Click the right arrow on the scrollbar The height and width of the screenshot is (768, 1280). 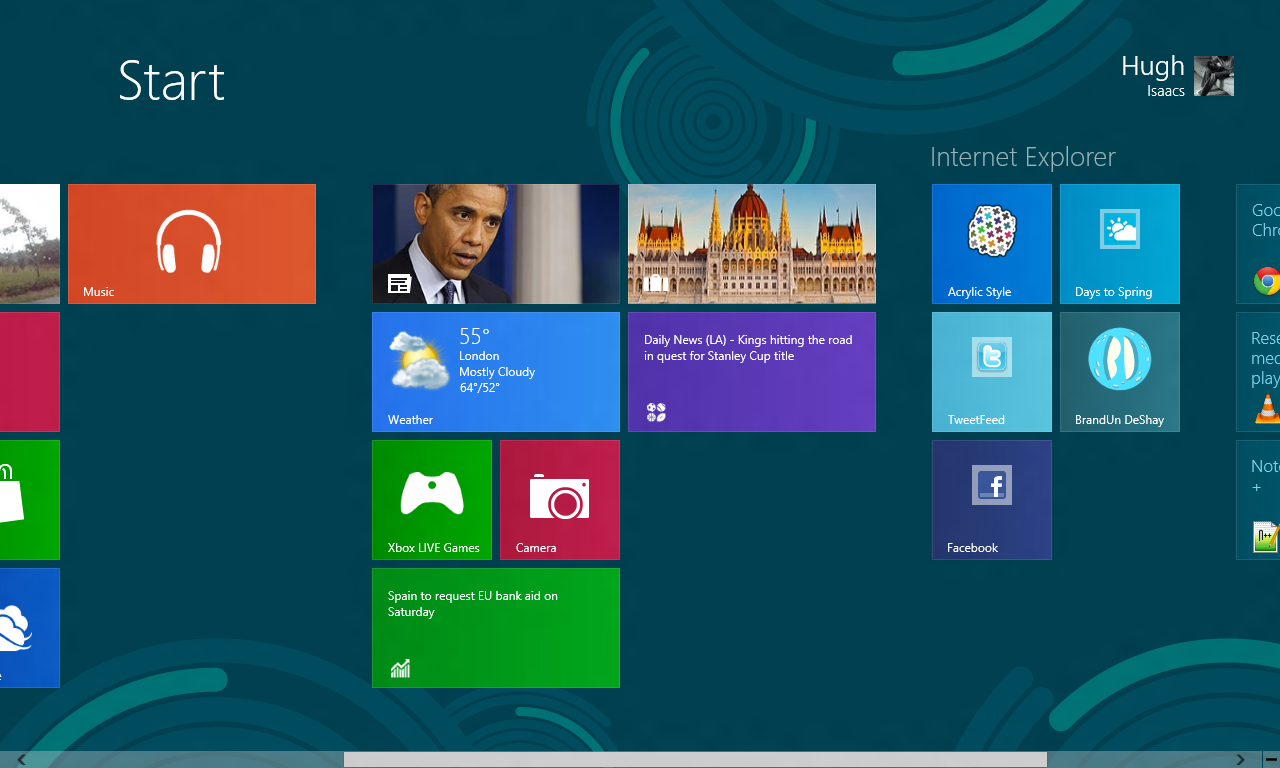click(1240, 760)
